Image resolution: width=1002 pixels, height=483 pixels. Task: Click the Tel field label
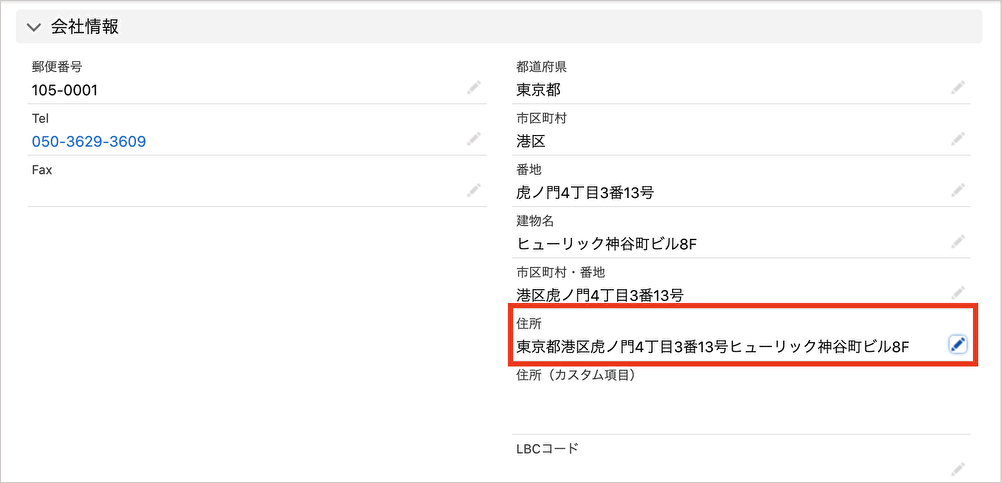point(40,118)
